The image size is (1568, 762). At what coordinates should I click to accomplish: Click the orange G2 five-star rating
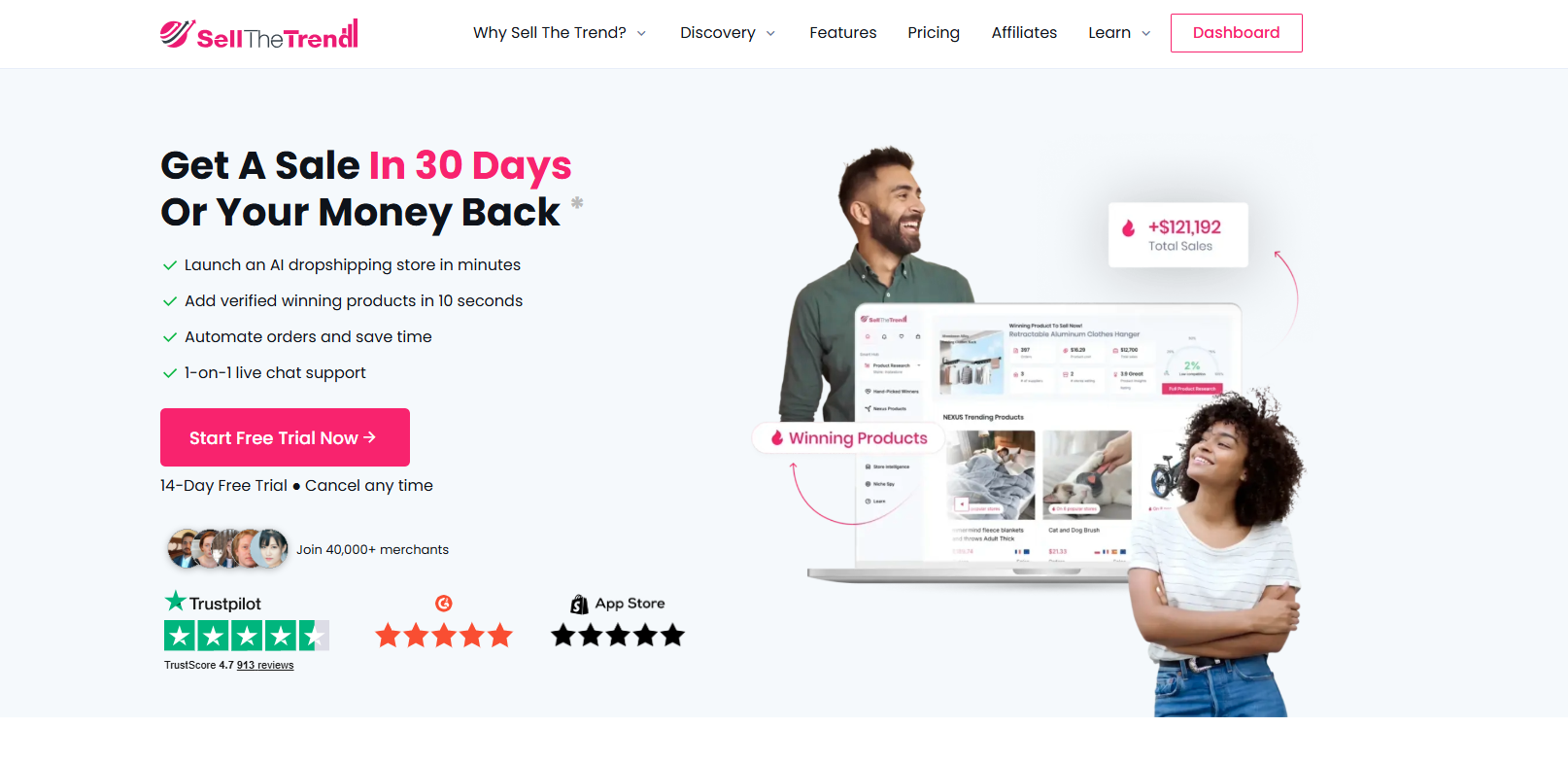(x=444, y=636)
